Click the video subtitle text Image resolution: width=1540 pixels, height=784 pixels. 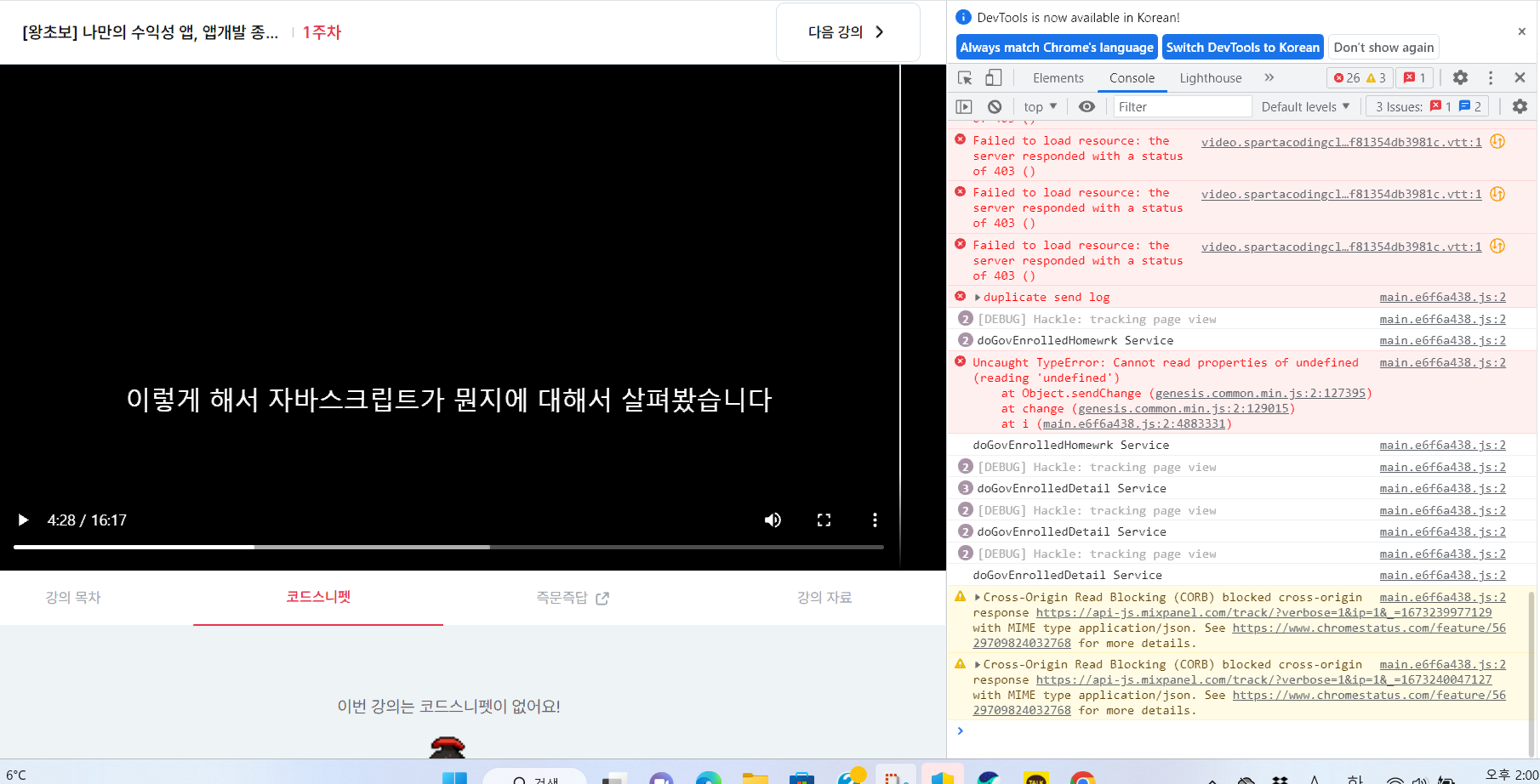pyautogui.click(x=449, y=400)
